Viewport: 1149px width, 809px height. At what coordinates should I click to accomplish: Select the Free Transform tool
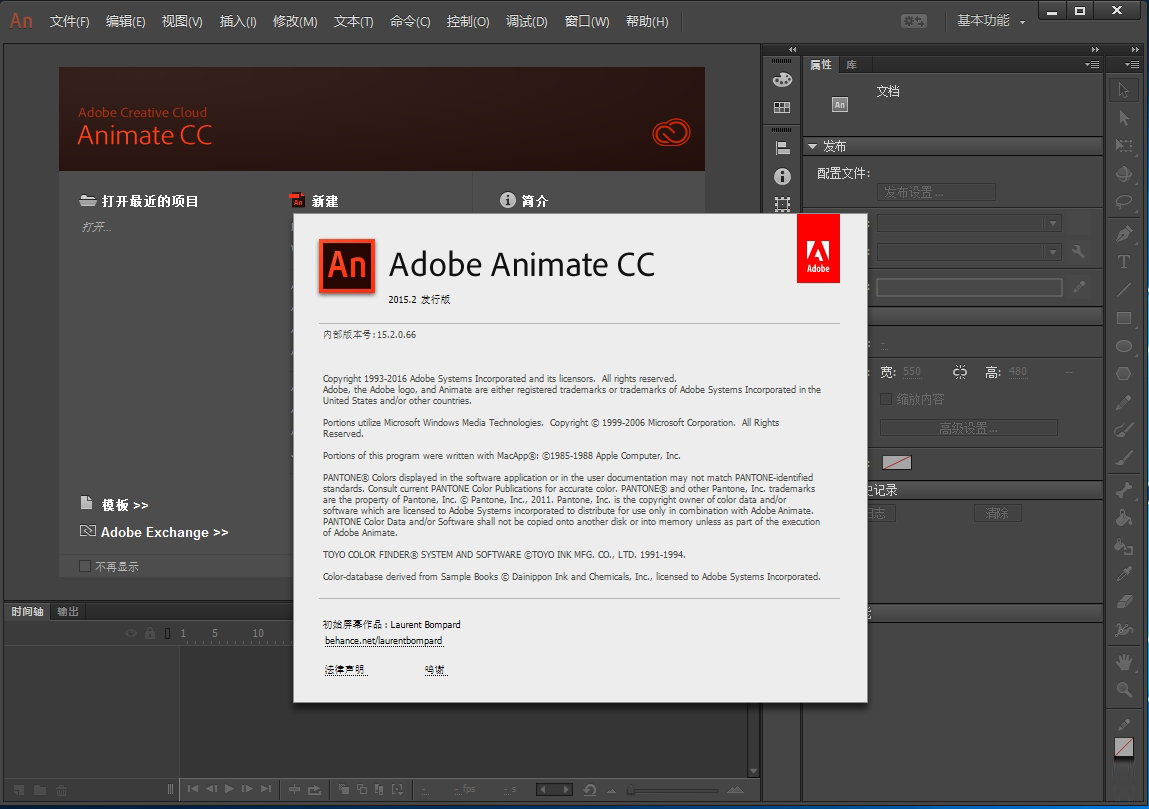1123,145
